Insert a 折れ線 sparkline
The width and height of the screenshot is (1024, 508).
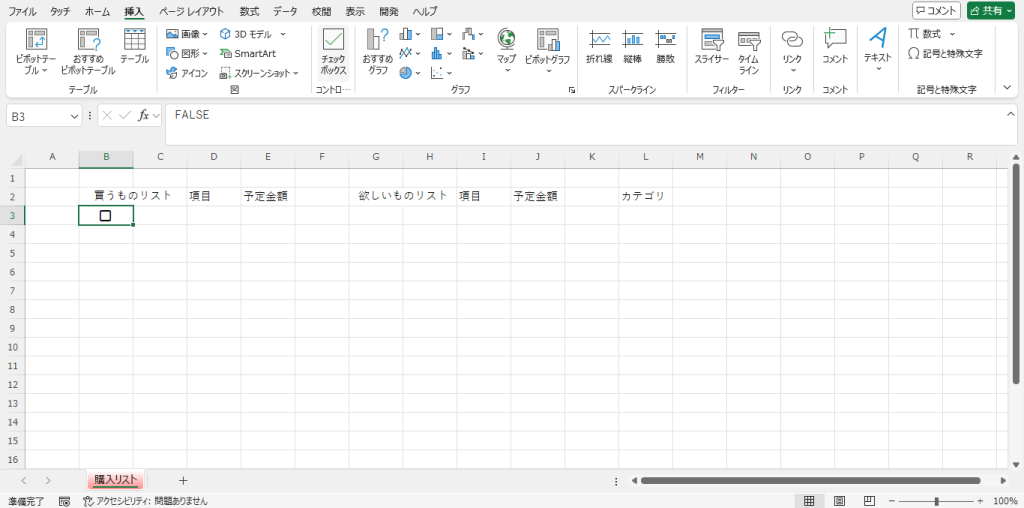[599, 46]
